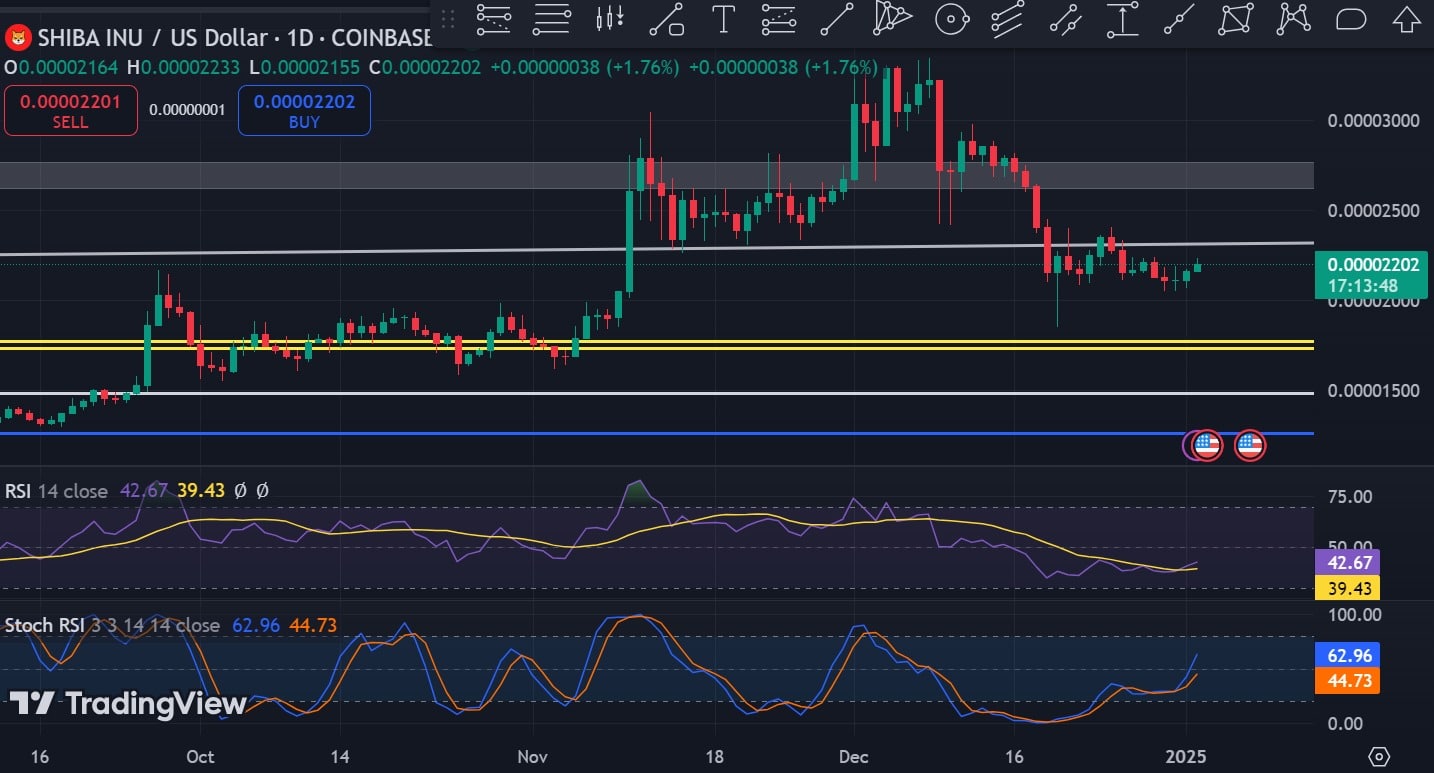Click the Dec label on the time axis

pyautogui.click(x=853, y=756)
